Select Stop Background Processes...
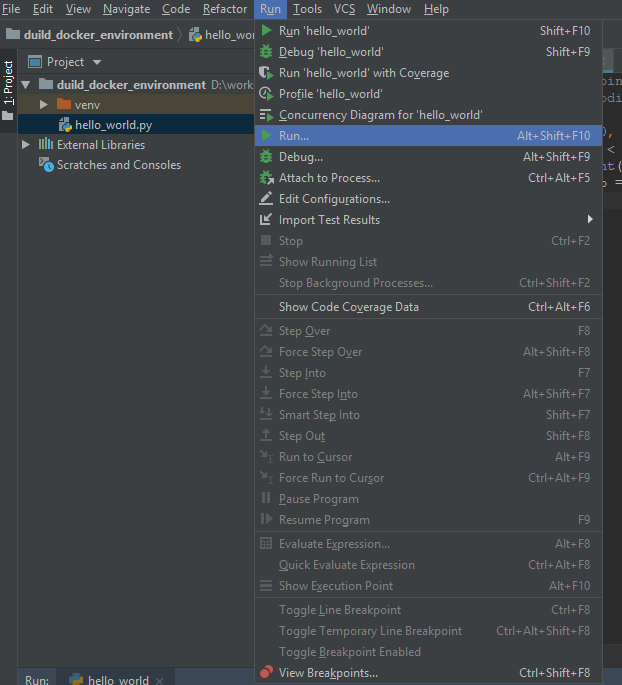The height and width of the screenshot is (685, 622). click(x=428, y=283)
